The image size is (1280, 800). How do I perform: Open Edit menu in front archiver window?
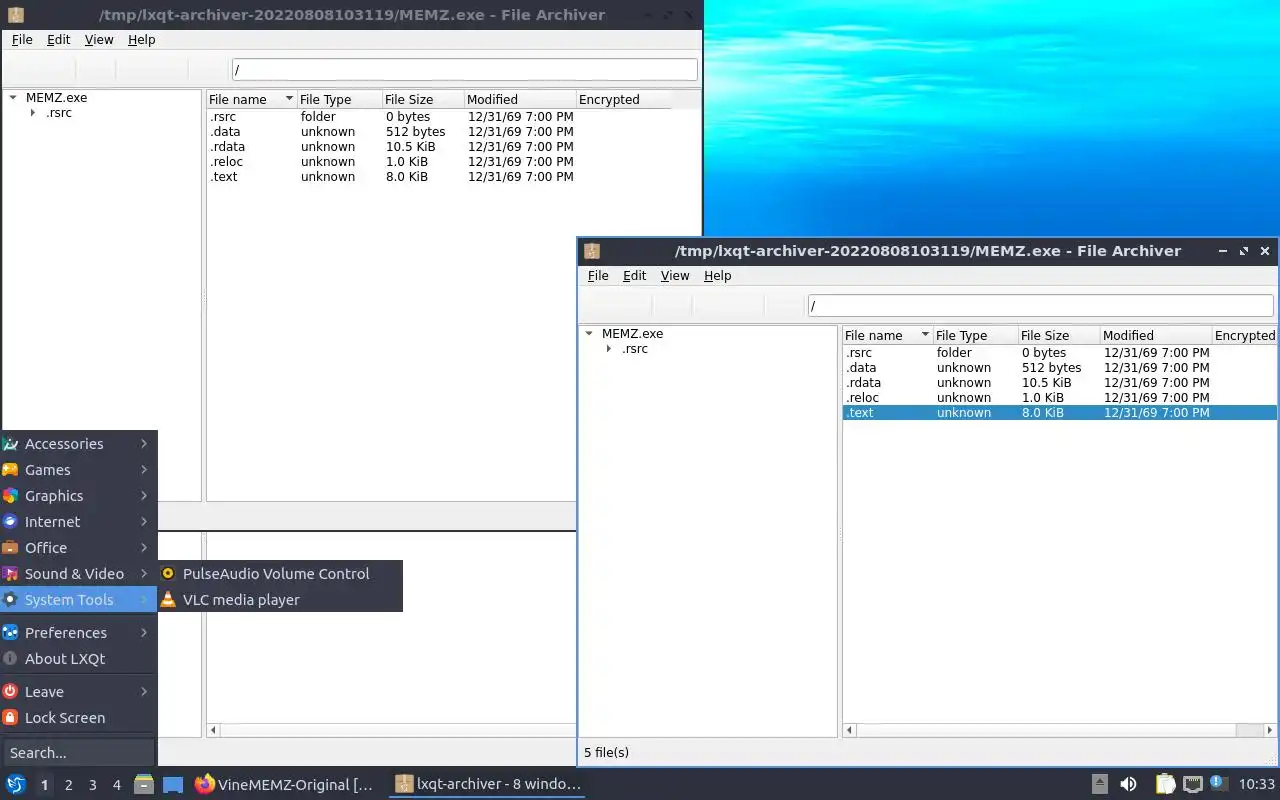pyautogui.click(x=635, y=276)
